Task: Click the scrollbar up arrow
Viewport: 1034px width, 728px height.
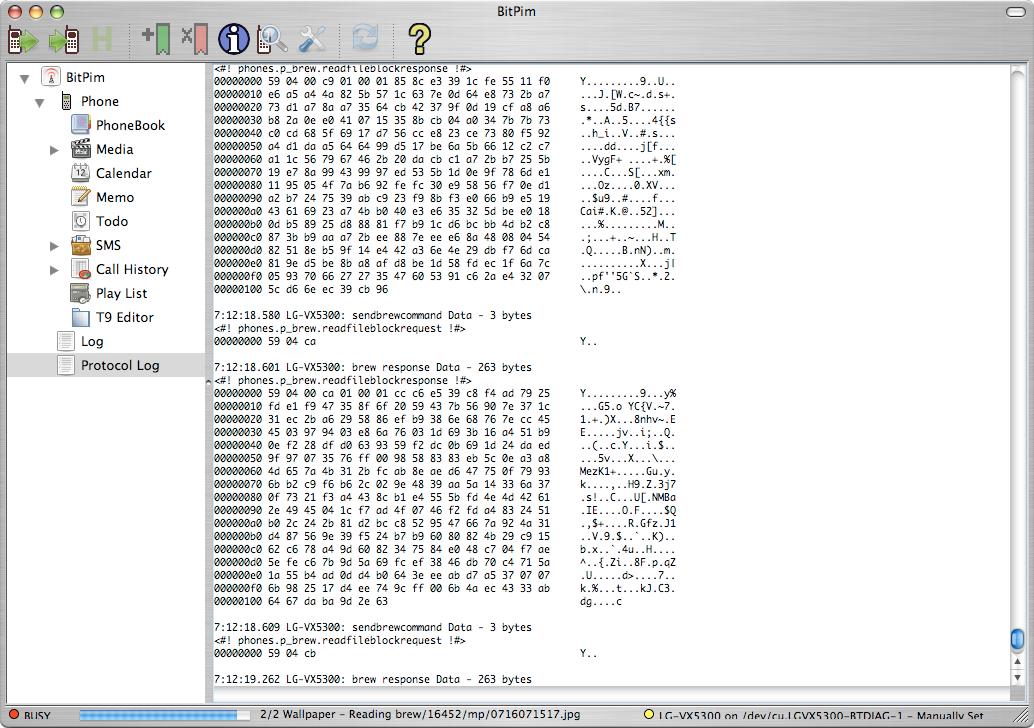Action: point(1017,661)
